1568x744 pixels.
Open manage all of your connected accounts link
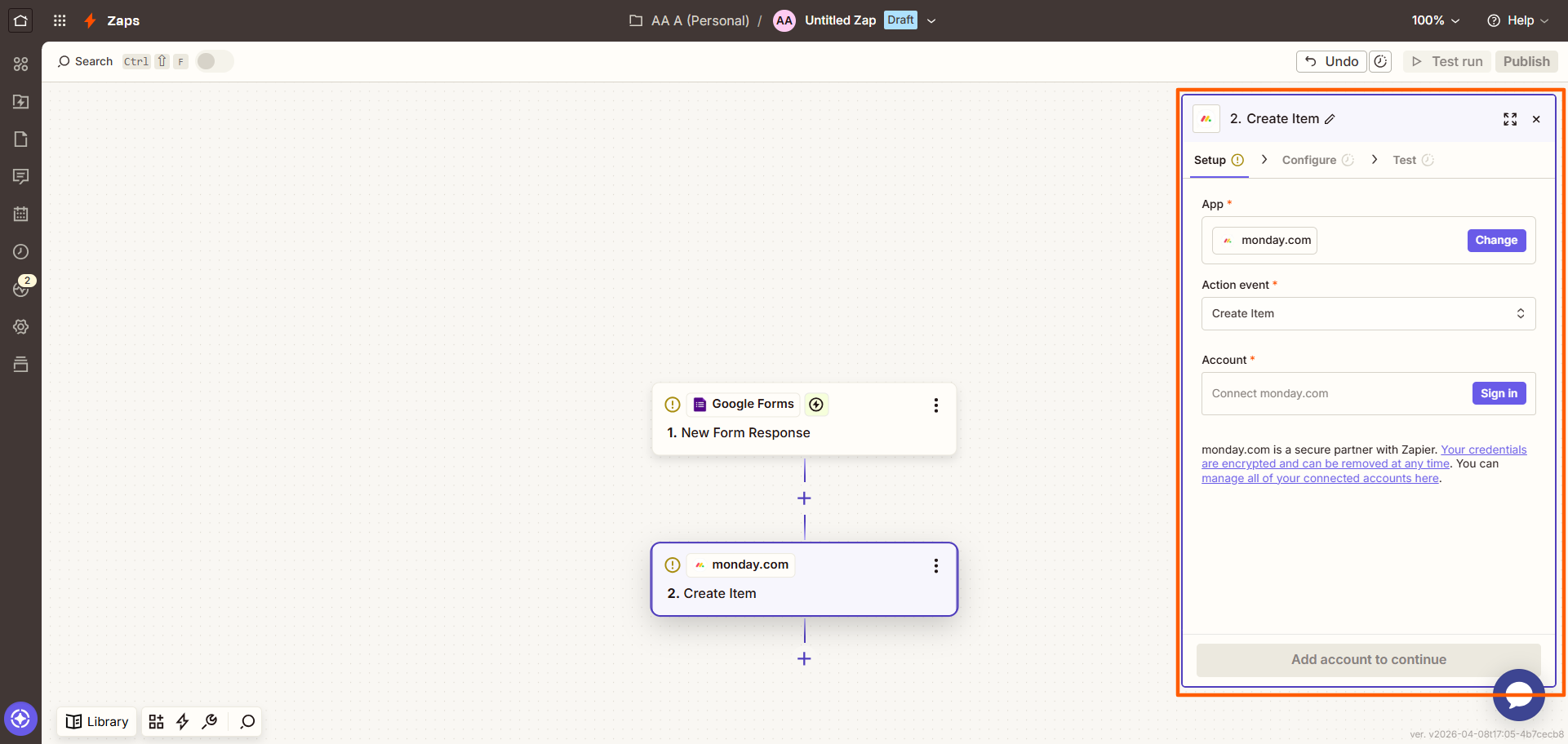[1320, 478]
